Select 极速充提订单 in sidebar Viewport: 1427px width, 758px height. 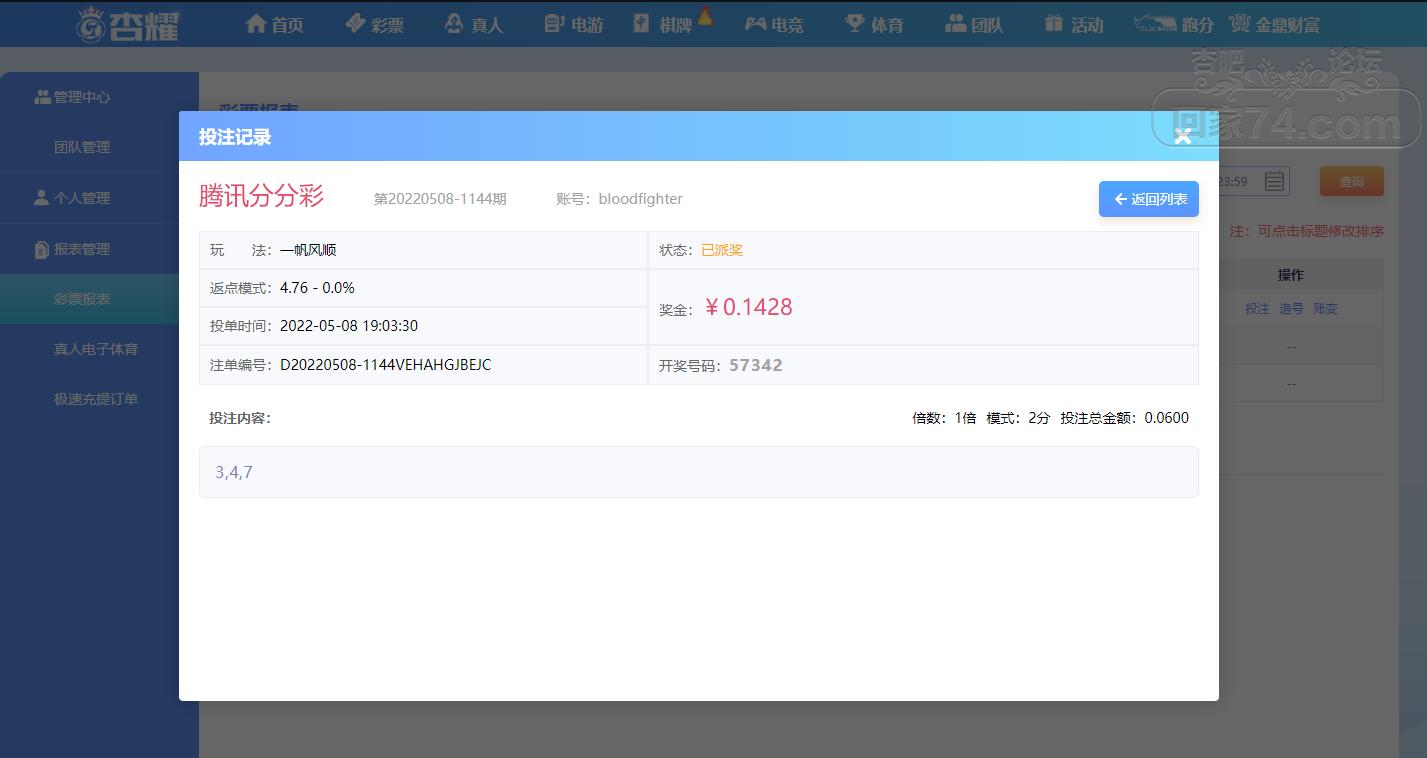96,399
